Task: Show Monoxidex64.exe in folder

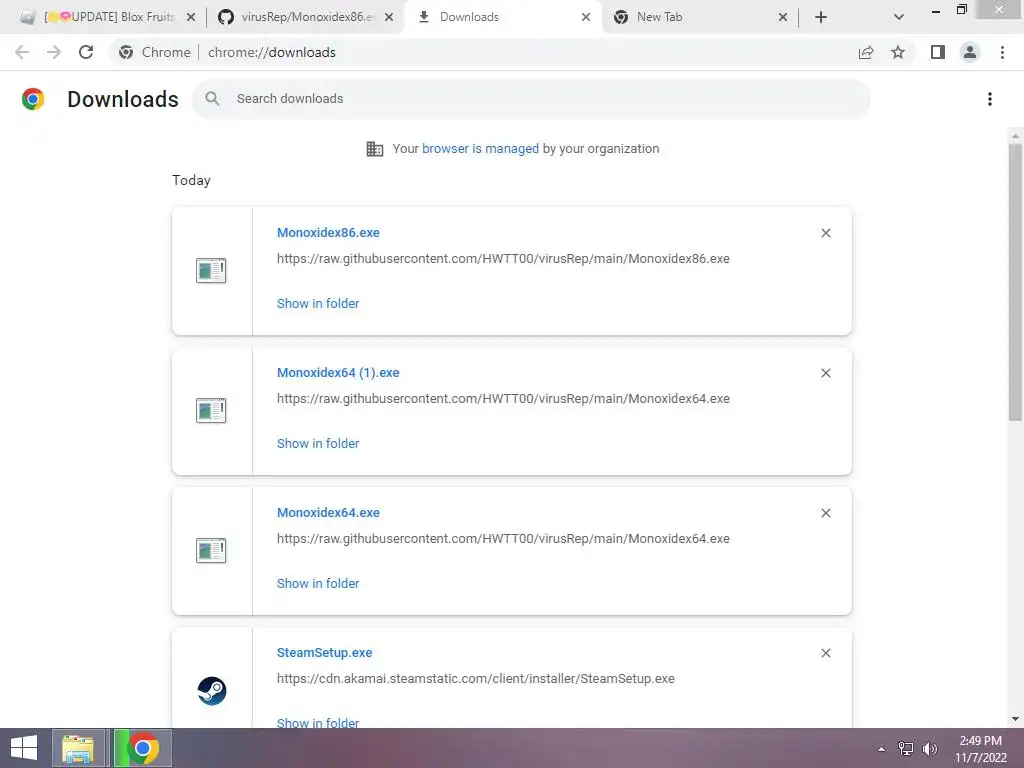Action: pyautogui.click(x=318, y=583)
